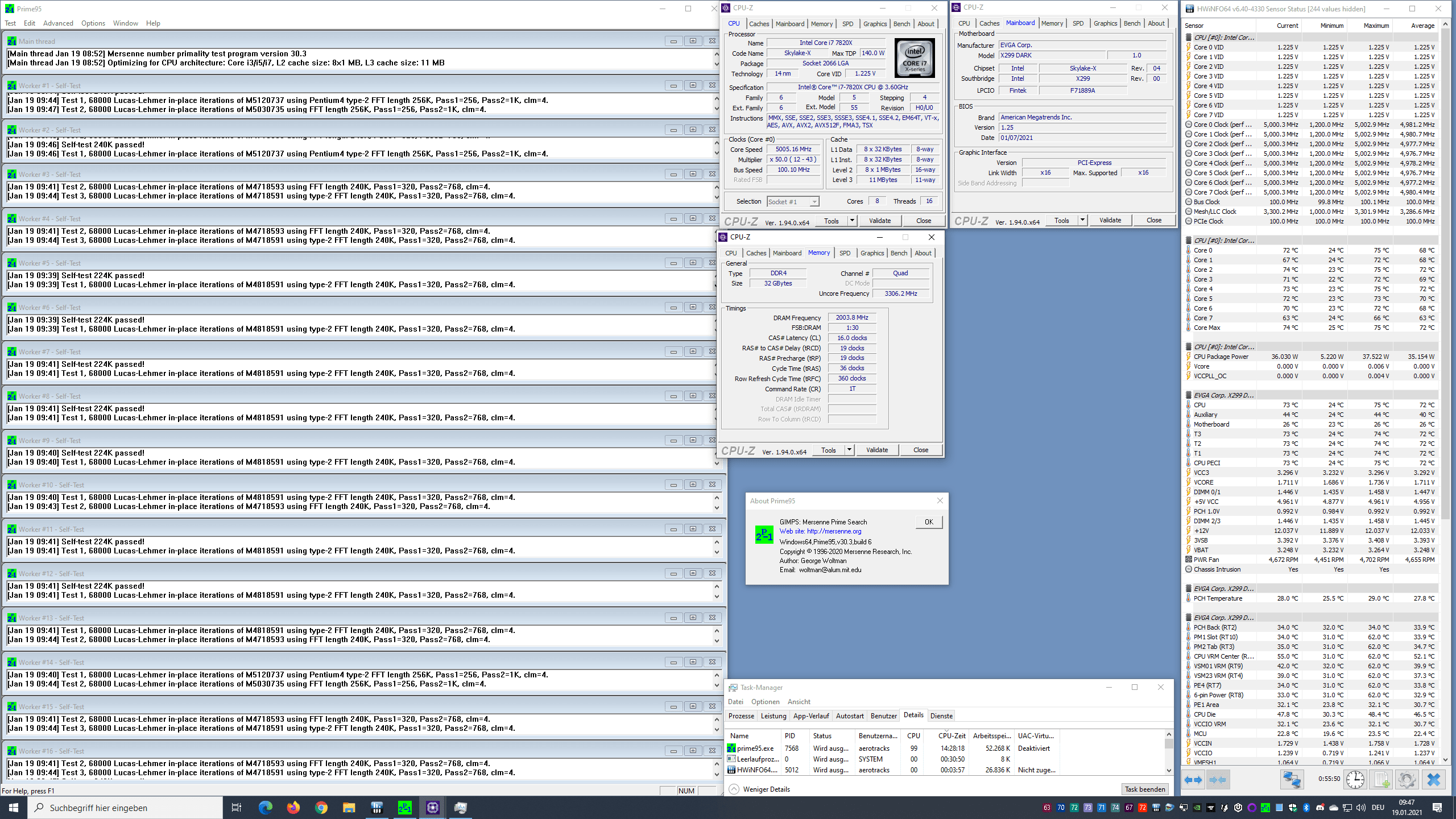Close HWiNFO sensors with blue X button
The image size is (1456, 819).
coord(1433,780)
